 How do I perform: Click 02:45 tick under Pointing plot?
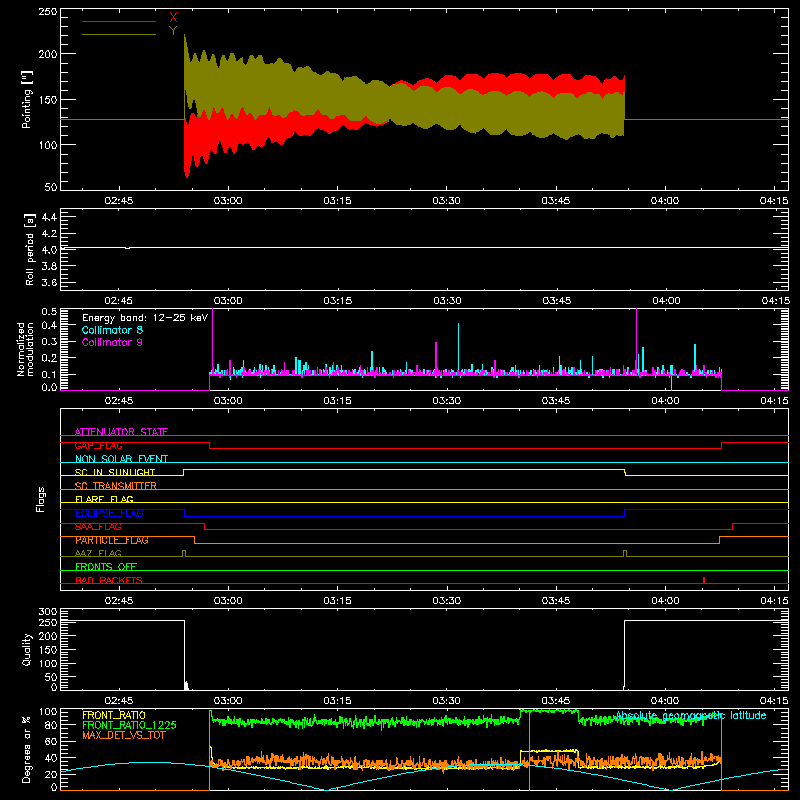click(x=119, y=201)
